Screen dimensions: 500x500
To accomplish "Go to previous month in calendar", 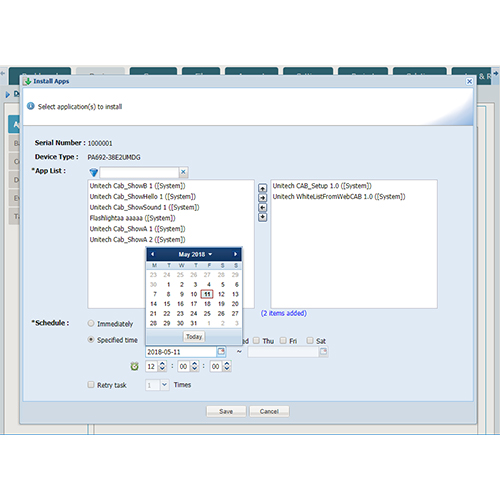I will 153,254.
